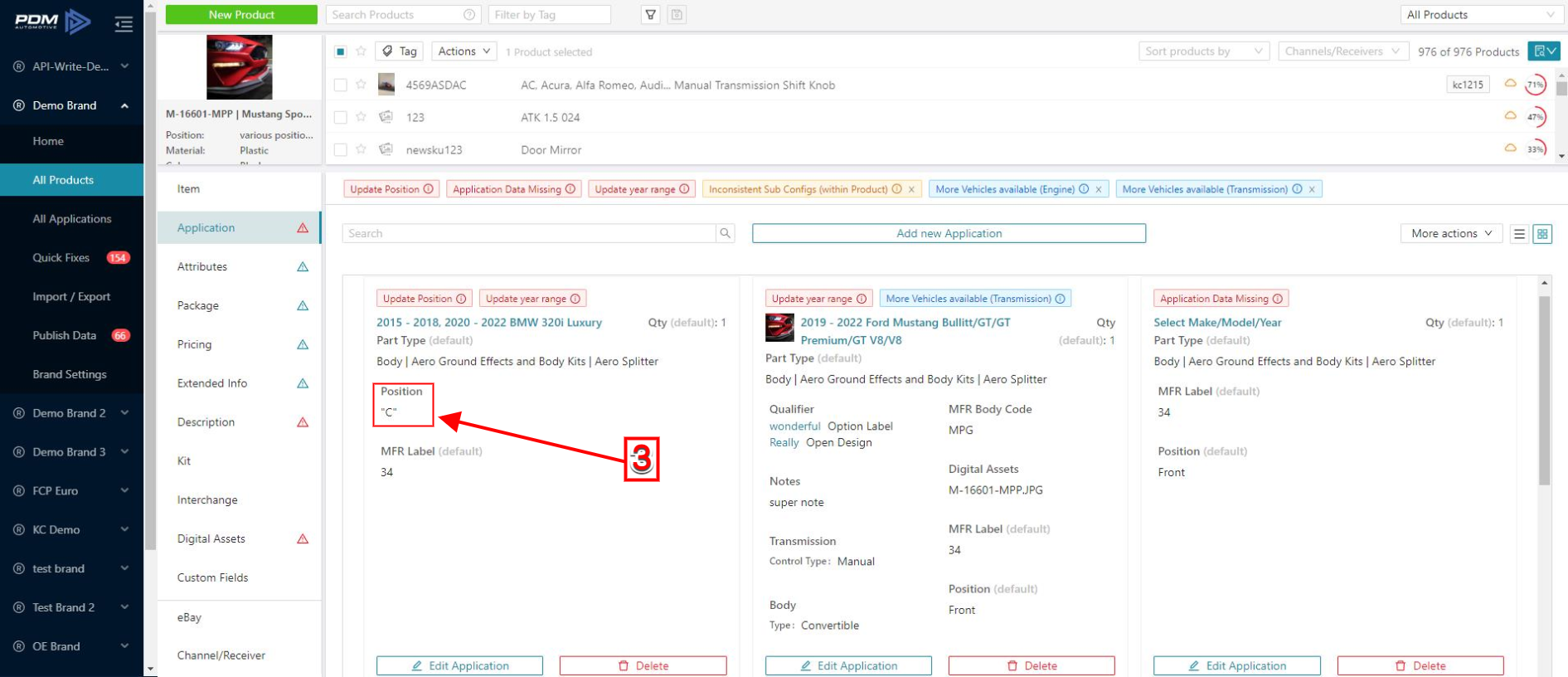Star the 123 product row
Image resolution: width=1568 pixels, height=677 pixels.
coord(361,117)
